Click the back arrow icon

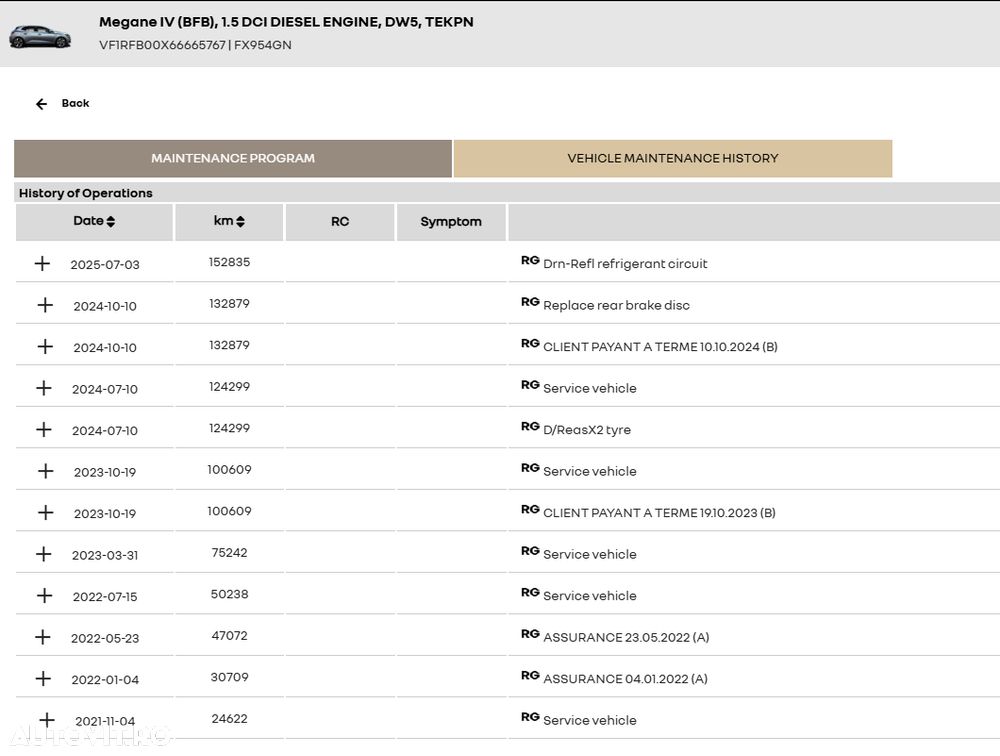tap(41, 104)
